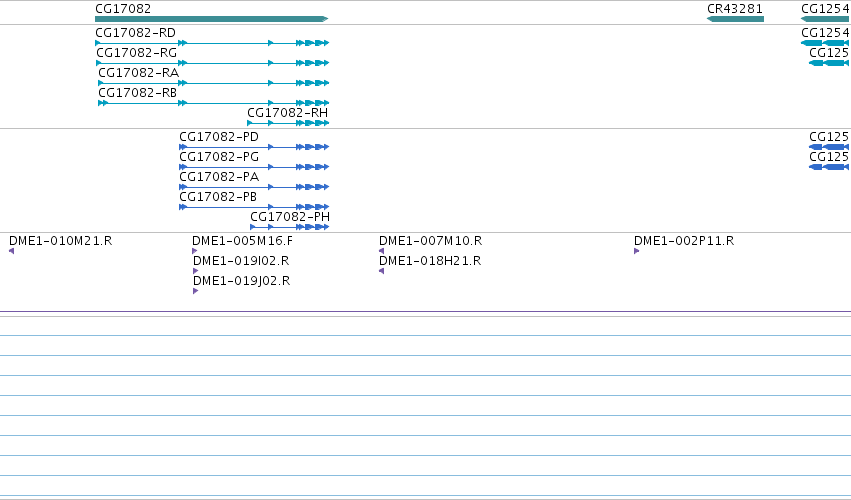The width and height of the screenshot is (851, 500).
Task: Click the DME1-018H21.R label
Action: 430,261
